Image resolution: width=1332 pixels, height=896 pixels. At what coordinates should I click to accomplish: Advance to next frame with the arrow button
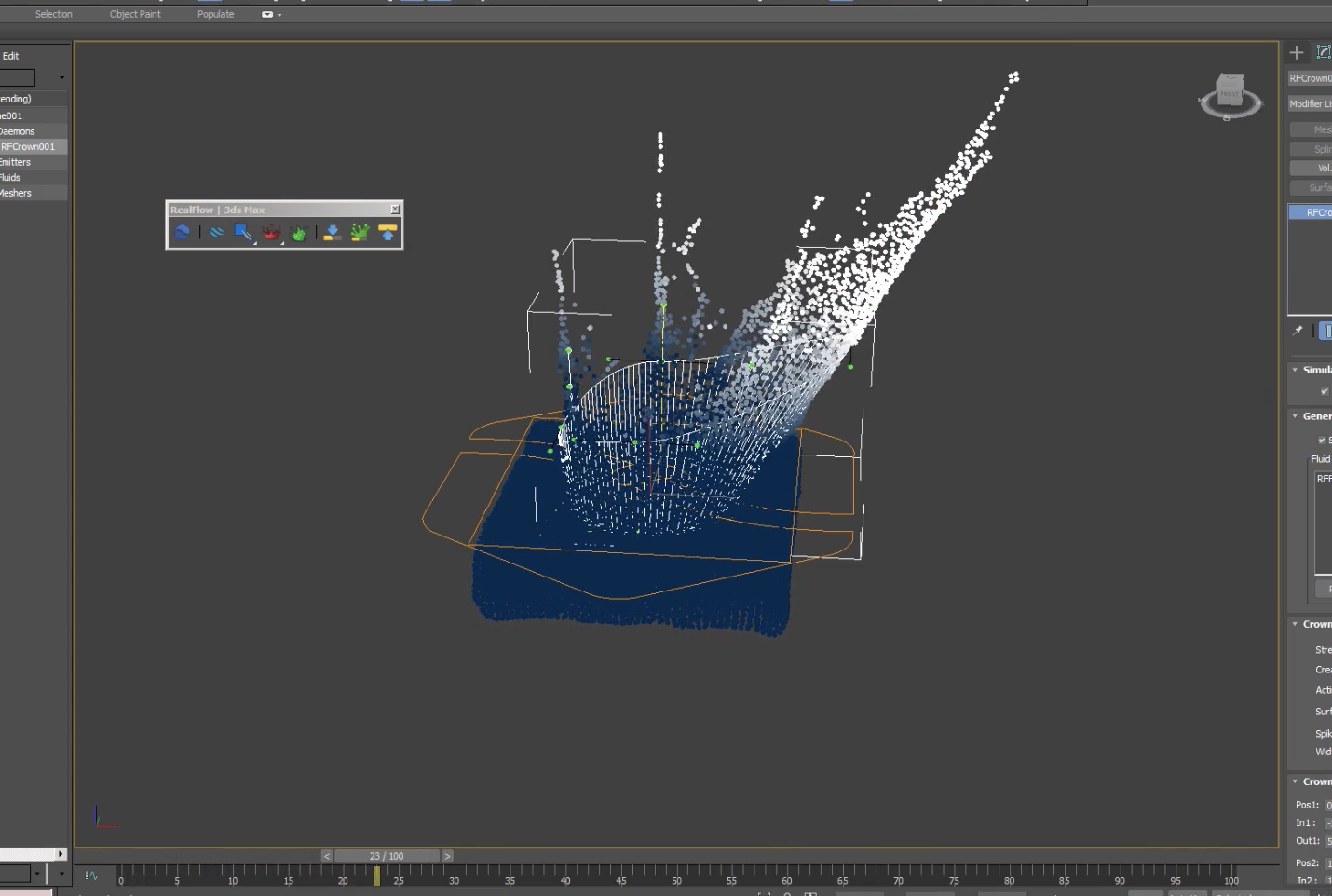(447, 855)
